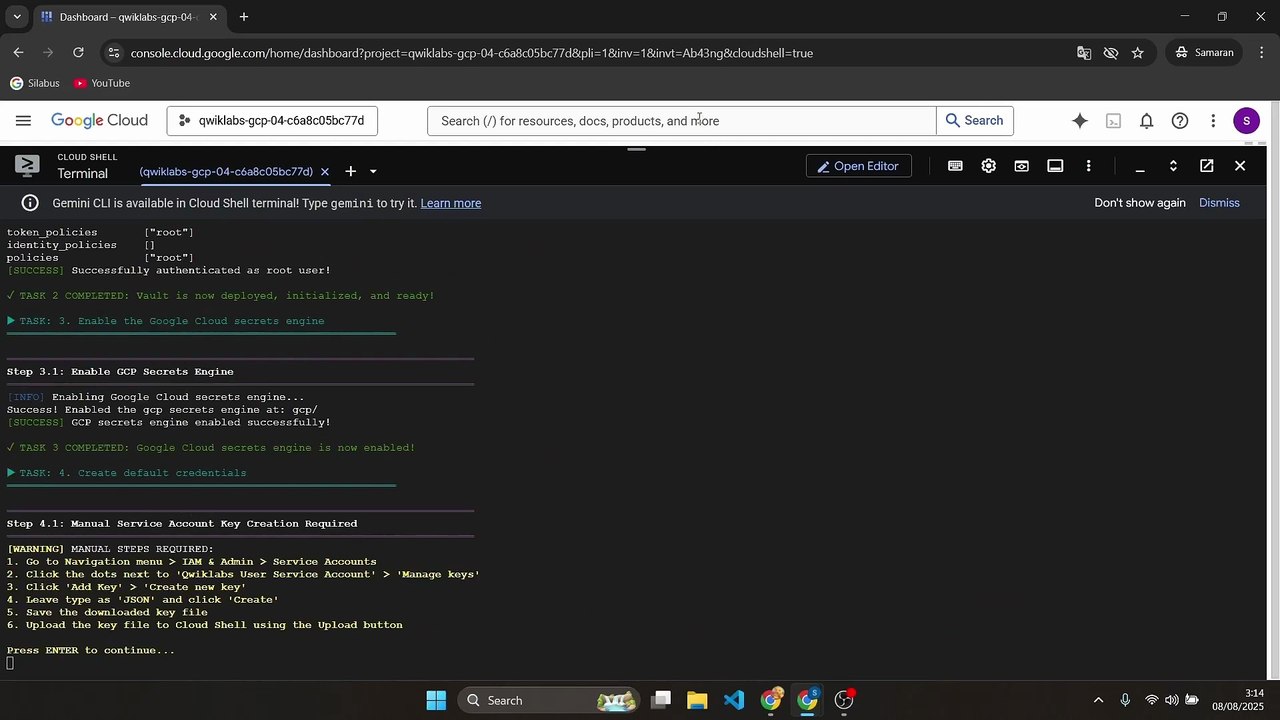Translate this page icon in address bar

[x=1084, y=52]
